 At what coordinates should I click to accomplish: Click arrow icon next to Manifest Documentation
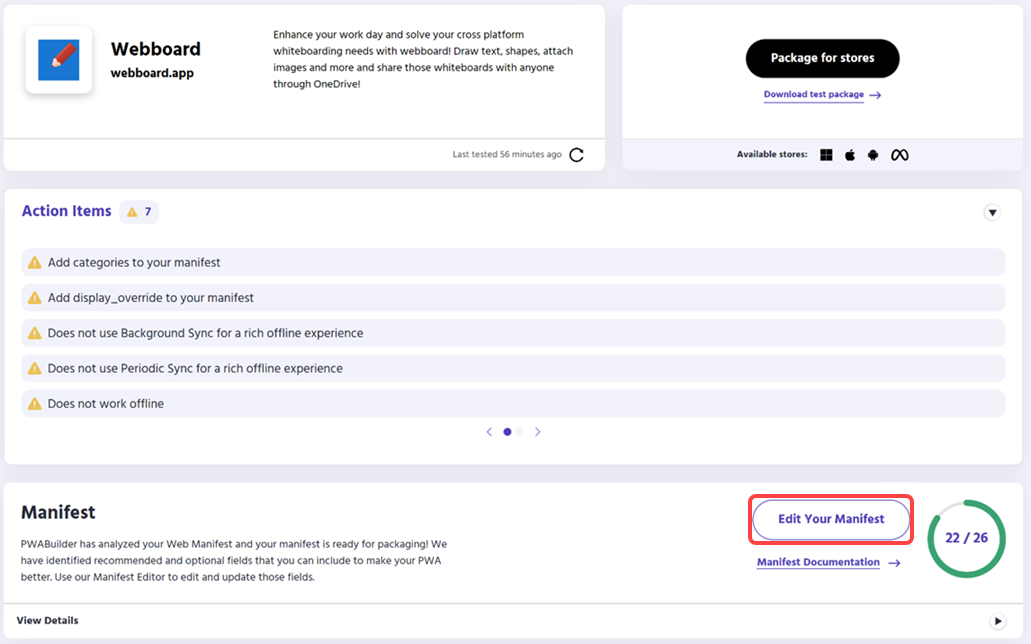tap(894, 563)
